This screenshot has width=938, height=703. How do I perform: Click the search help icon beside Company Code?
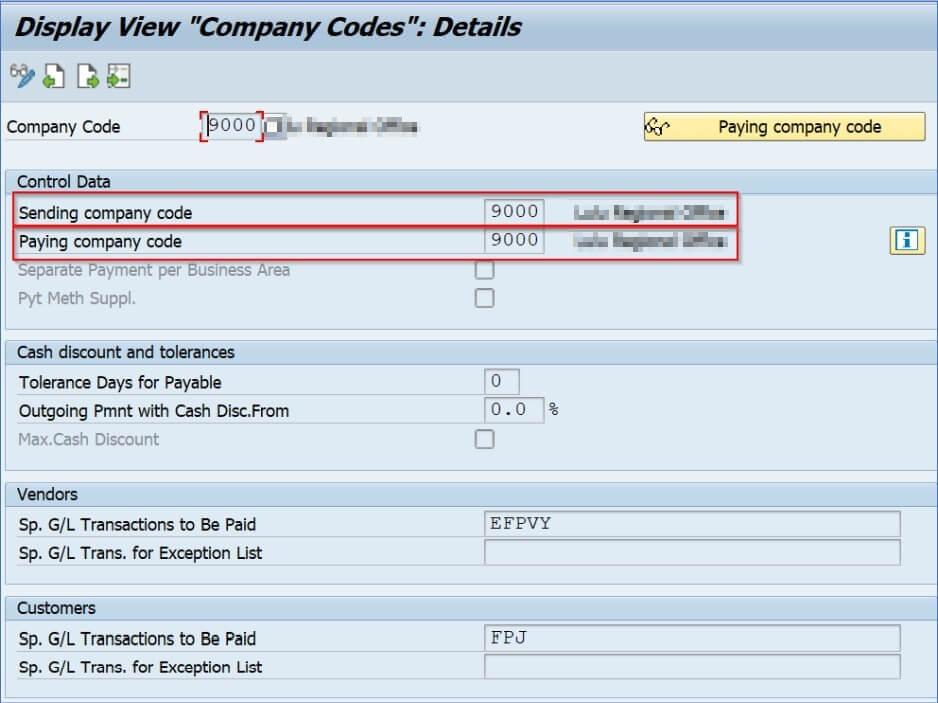click(x=273, y=127)
